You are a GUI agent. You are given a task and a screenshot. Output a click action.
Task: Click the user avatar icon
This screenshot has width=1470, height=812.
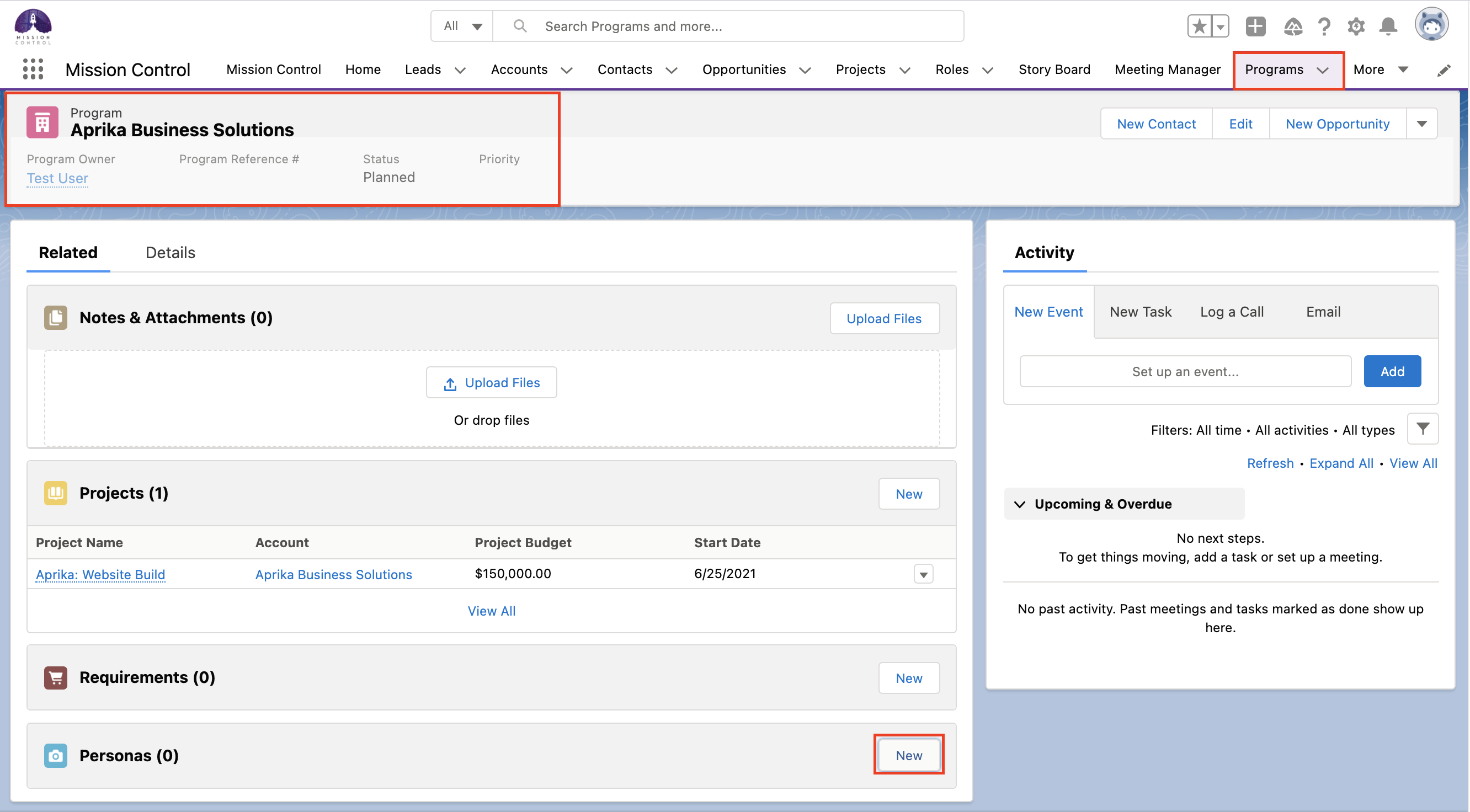[1431, 24]
